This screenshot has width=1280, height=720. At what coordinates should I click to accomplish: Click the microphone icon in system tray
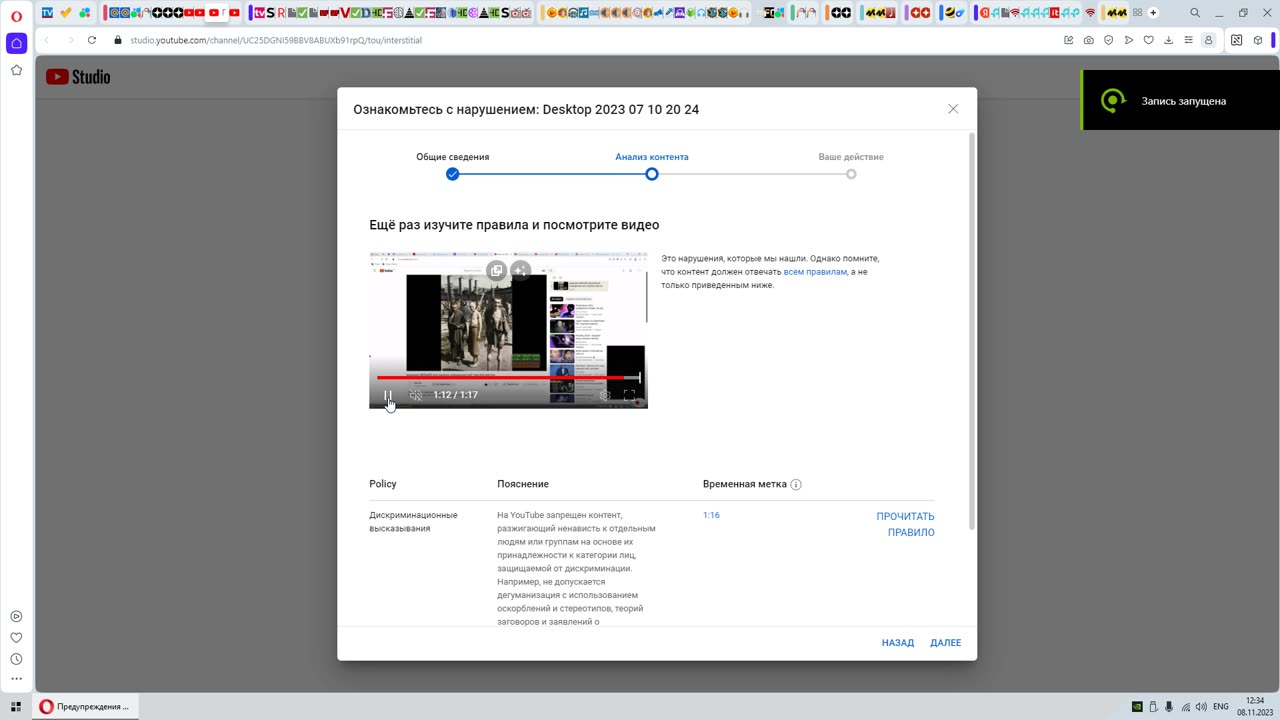click(1169, 707)
